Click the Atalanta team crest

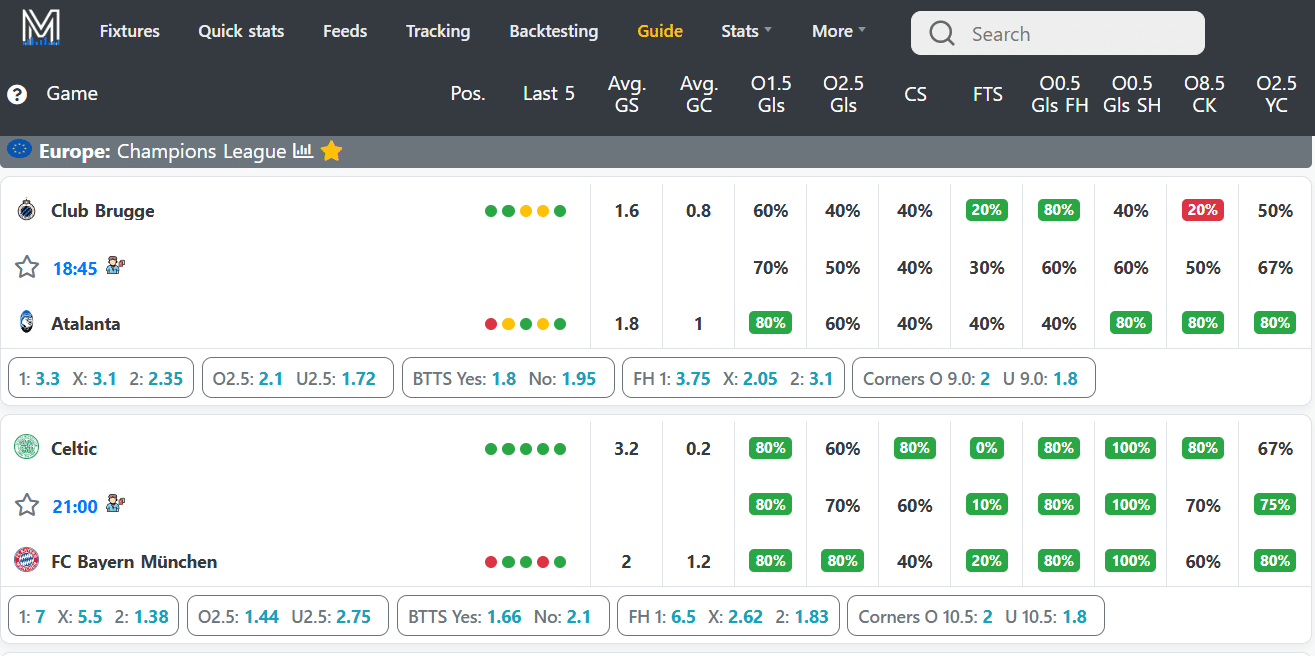point(26,323)
